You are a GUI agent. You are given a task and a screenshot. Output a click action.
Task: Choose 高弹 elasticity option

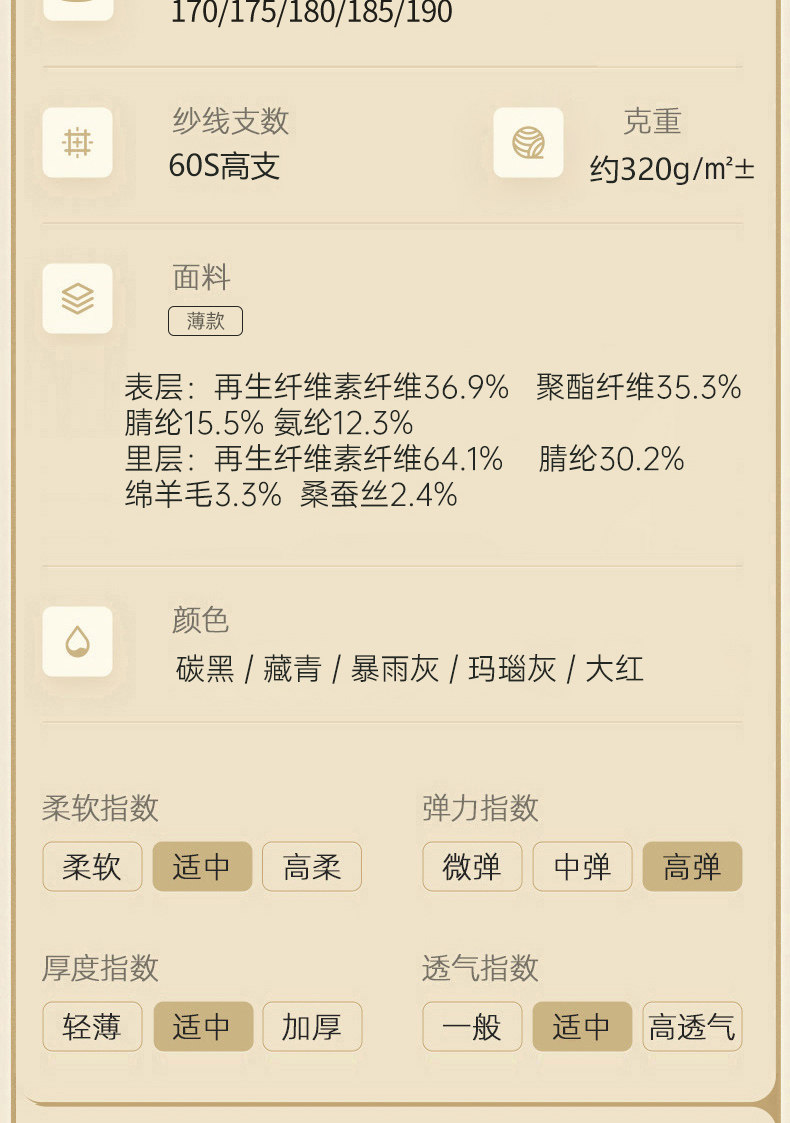click(x=692, y=867)
